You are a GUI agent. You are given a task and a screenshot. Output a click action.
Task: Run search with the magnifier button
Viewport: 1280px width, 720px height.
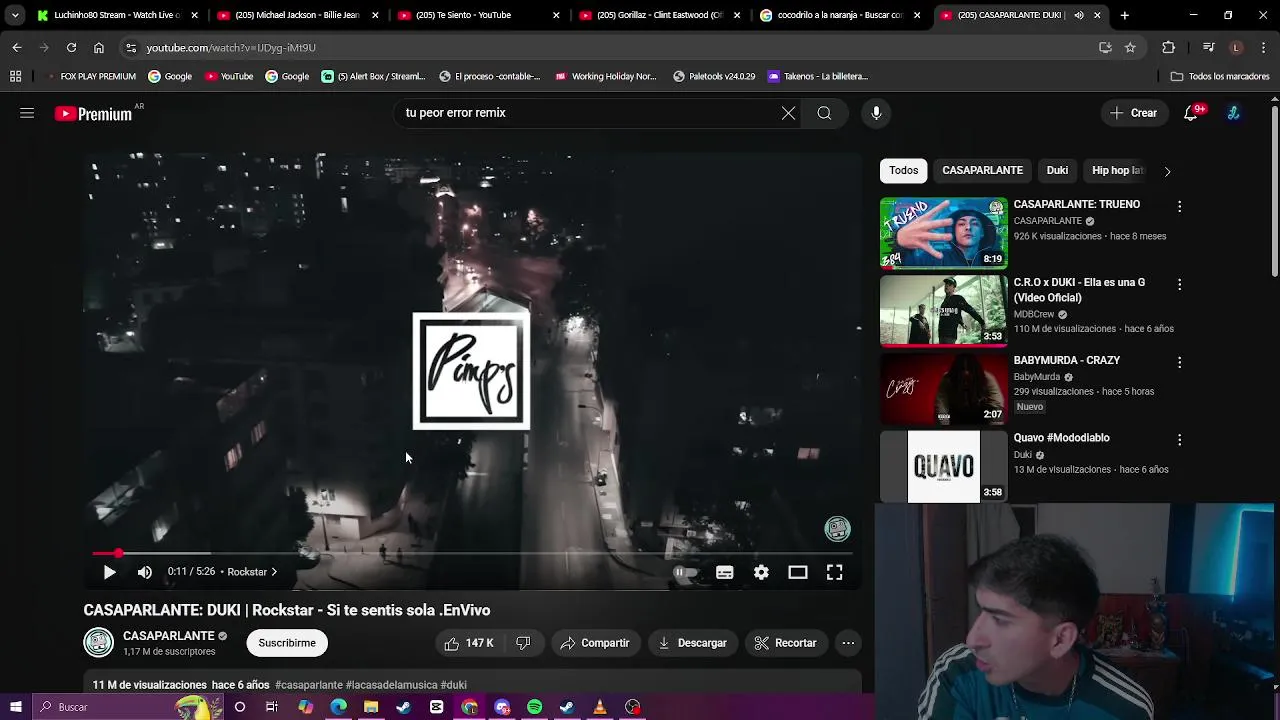tap(824, 113)
